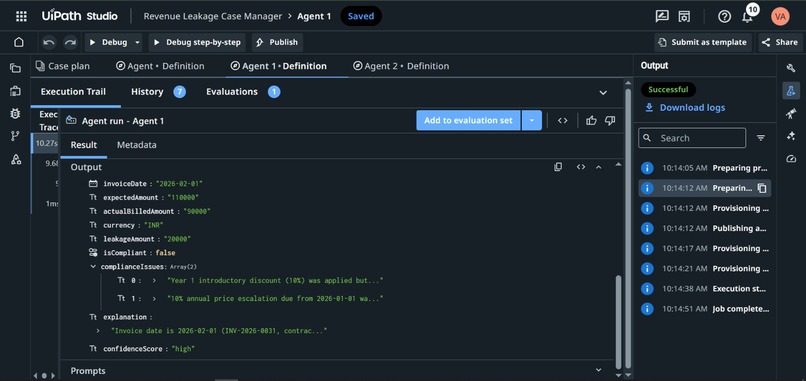Select the test flask panel icon
806x381 pixels.
(791, 91)
